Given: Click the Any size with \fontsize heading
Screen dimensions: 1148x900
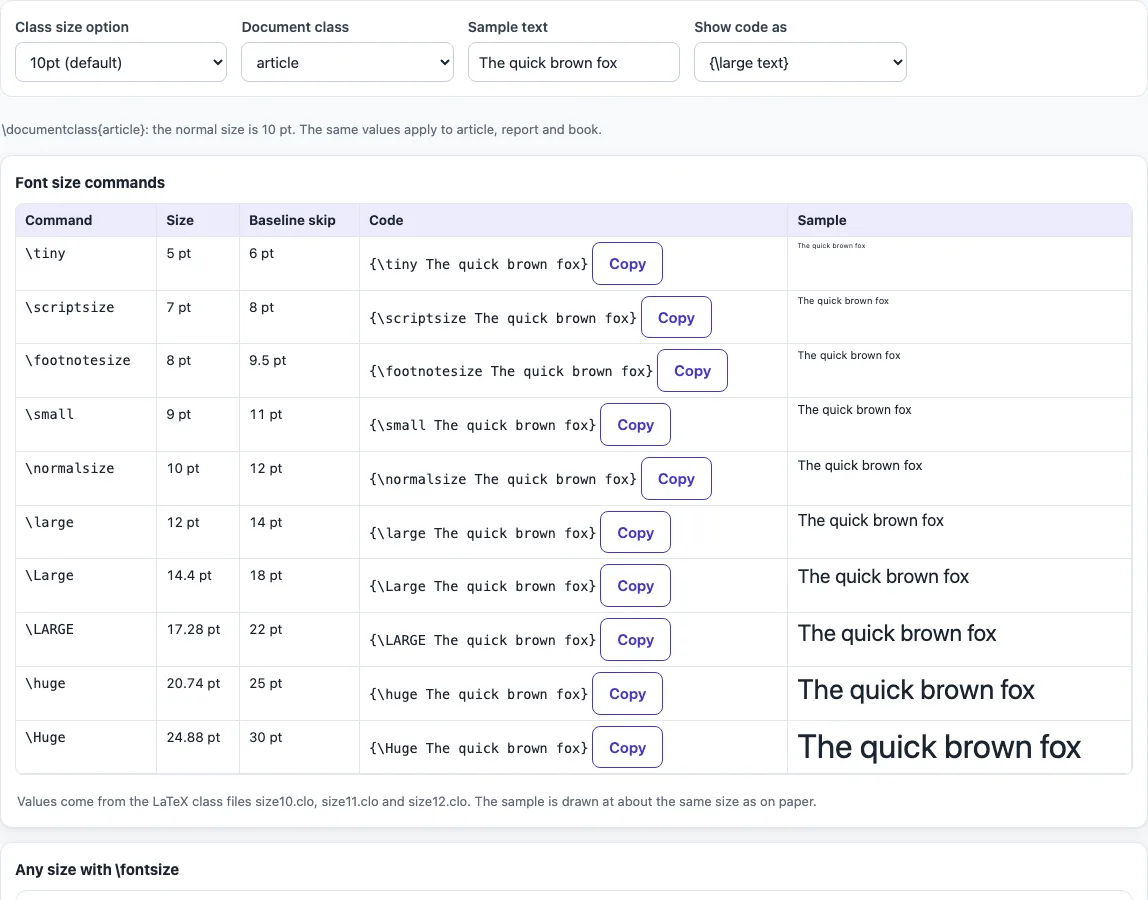Looking at the screenshot, I should tap(97, 870).
